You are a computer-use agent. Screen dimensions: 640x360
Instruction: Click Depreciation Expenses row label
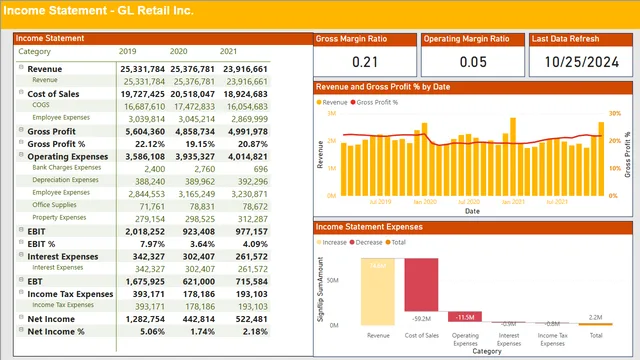click(65, 180)
